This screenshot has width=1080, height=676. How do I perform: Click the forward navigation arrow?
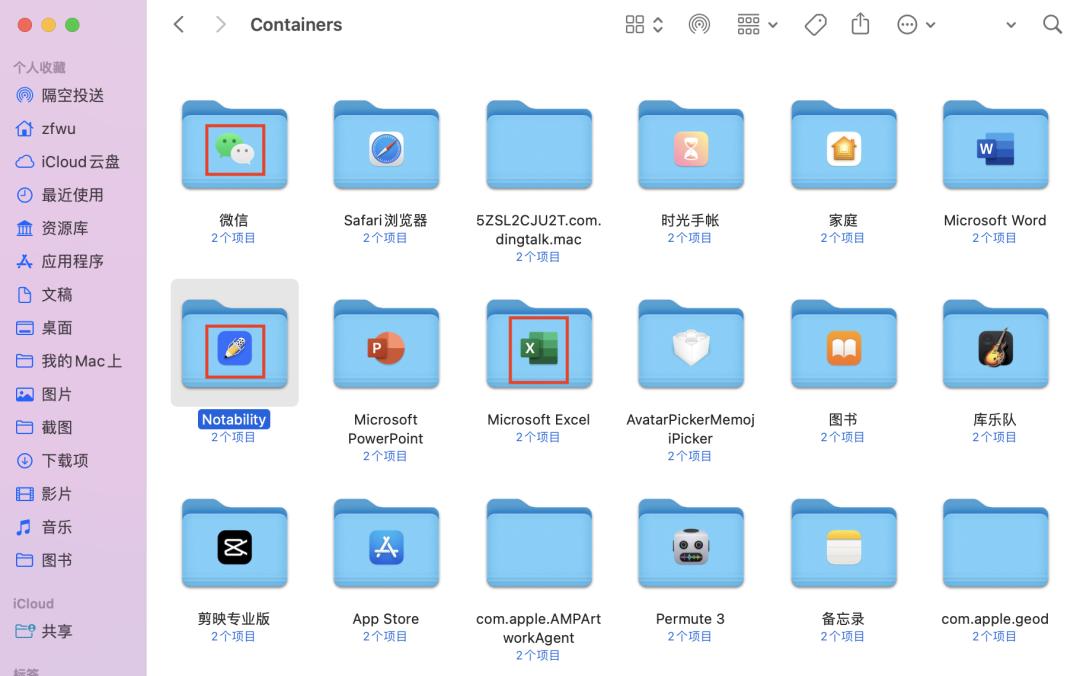220,23
